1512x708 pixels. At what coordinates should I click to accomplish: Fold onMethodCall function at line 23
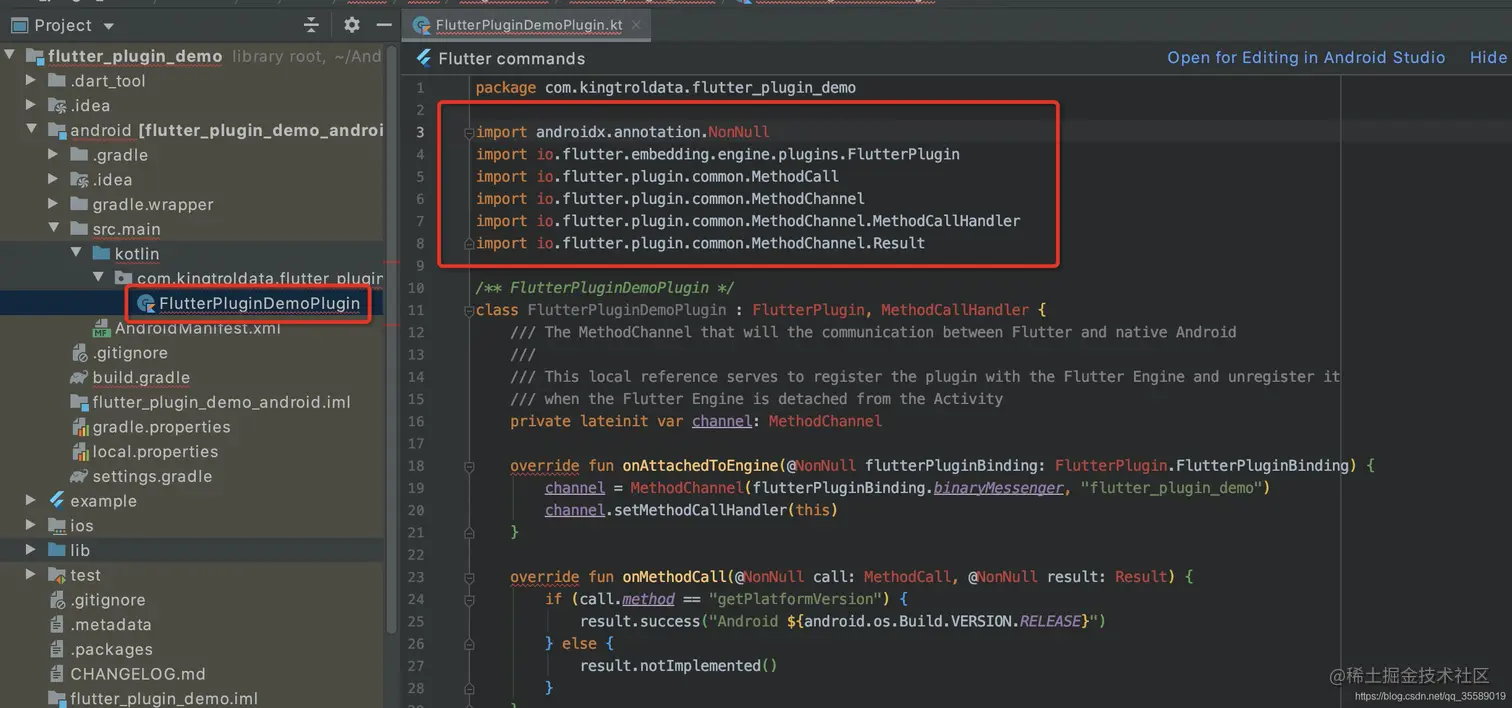click(x=467, y=576)
